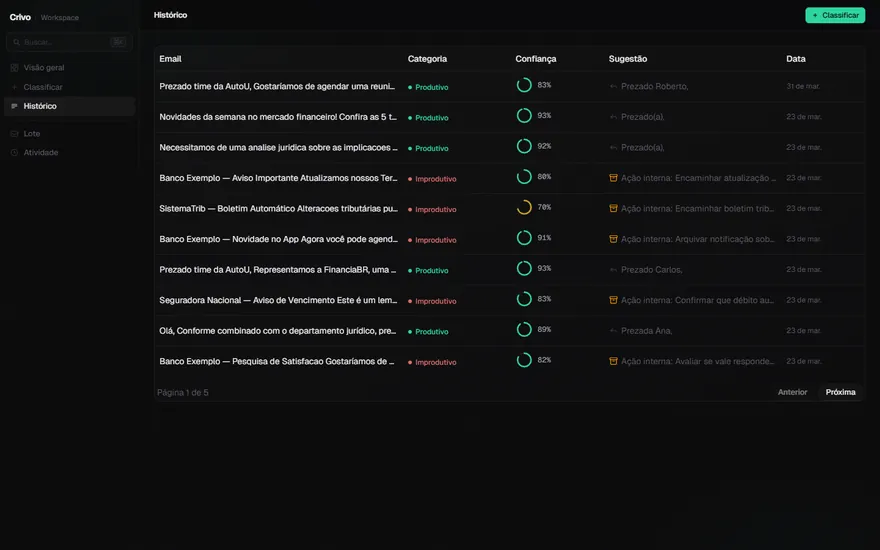Click archive icon beside Encaminhar boletim trib
Screen dimensions: 880x550
click(613, 208)
